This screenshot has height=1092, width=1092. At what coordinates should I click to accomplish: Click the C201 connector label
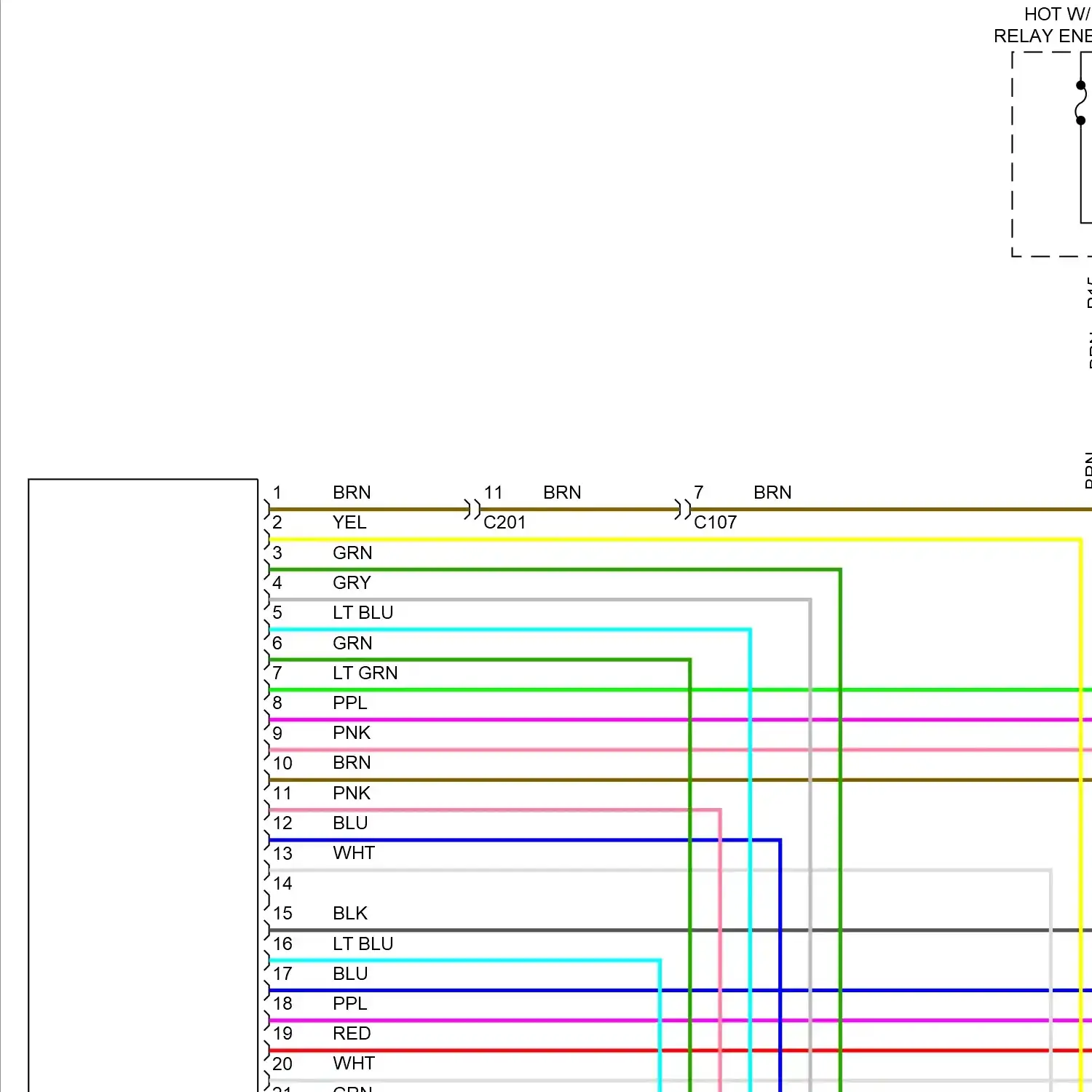click(x=505, y=523)
